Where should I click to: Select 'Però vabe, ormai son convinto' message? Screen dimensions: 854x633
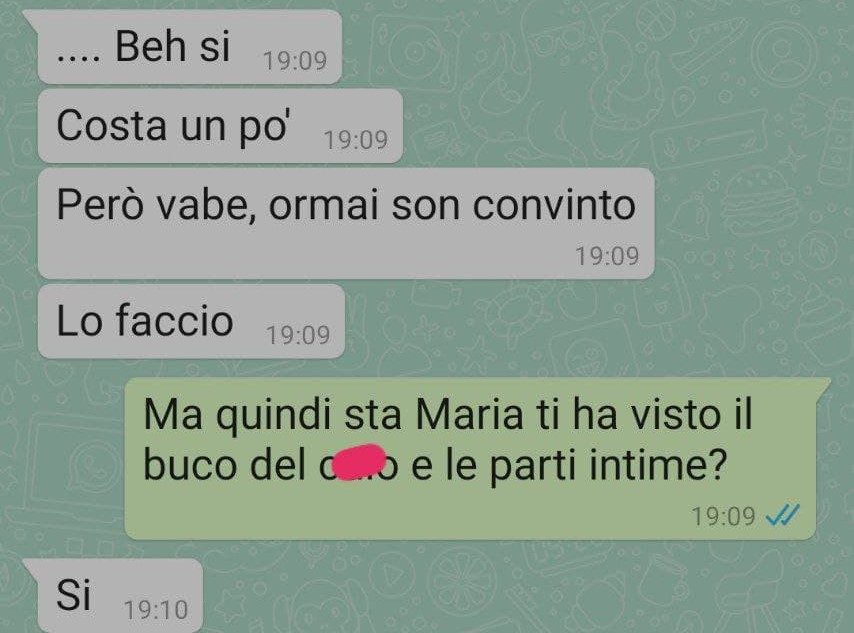point(346,223)
